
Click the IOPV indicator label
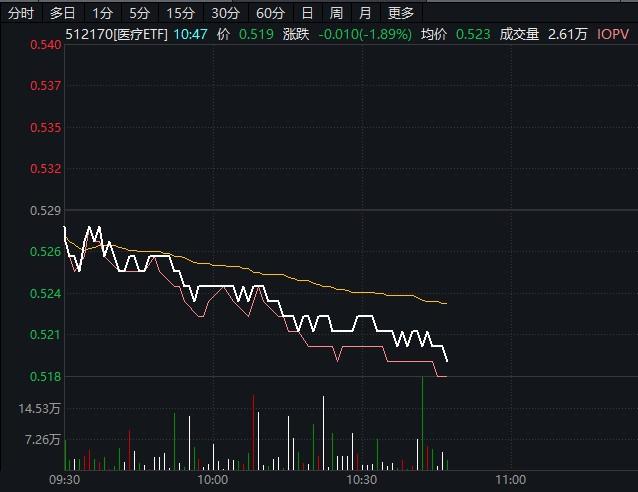613,34
